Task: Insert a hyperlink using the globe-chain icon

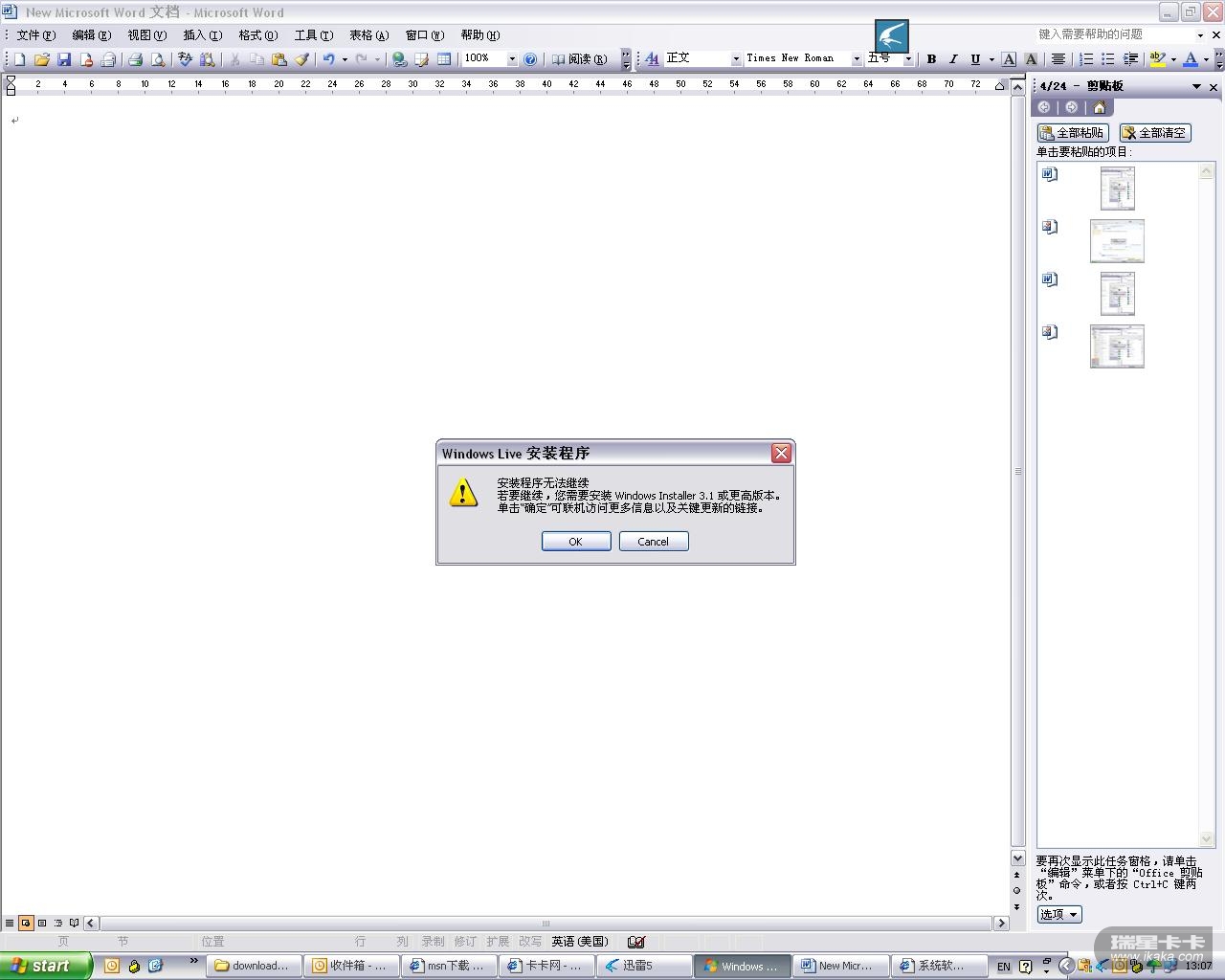Action: coord(399,59)
